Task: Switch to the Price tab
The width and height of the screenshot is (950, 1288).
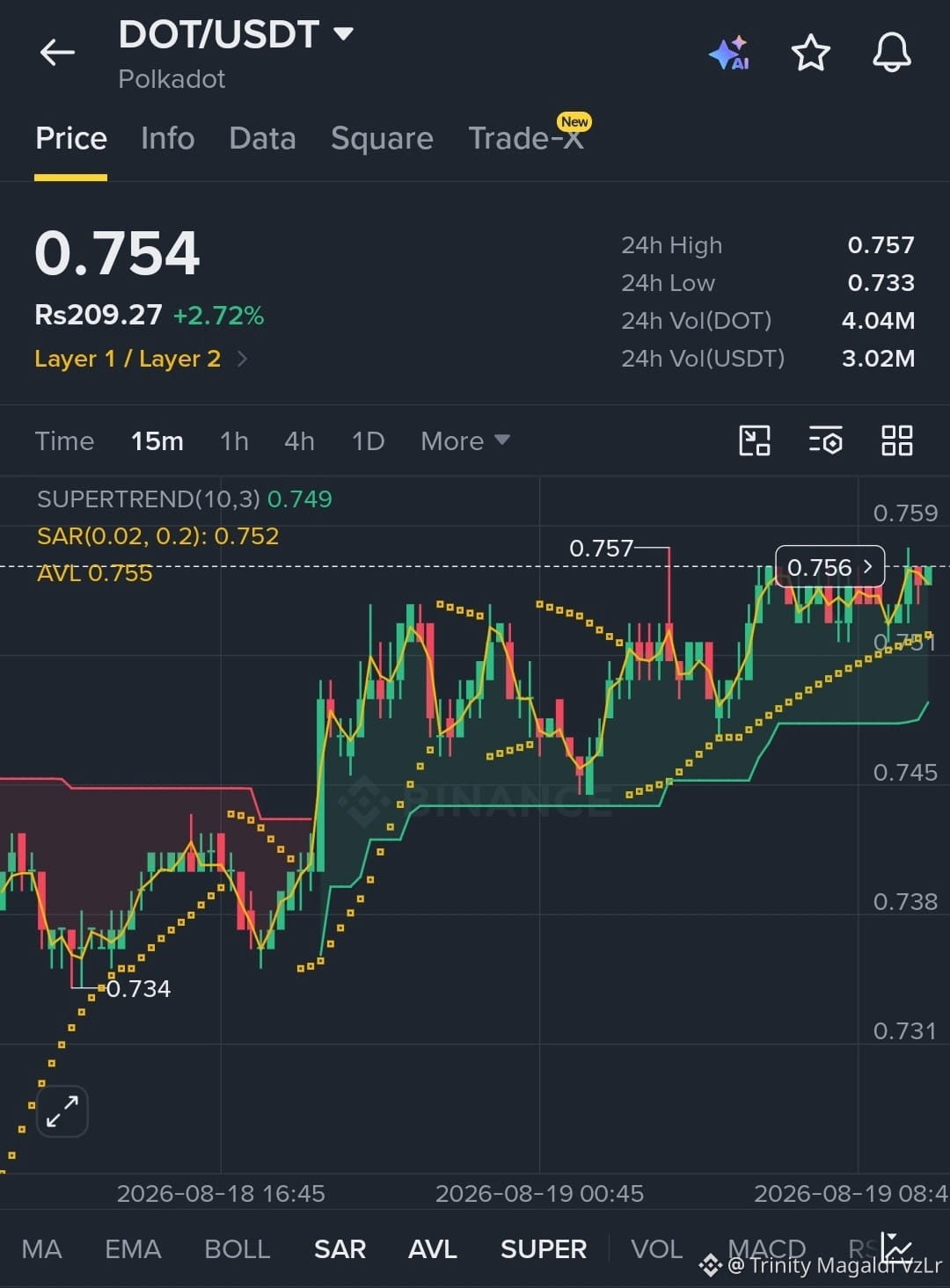Action: coord(71,138)
